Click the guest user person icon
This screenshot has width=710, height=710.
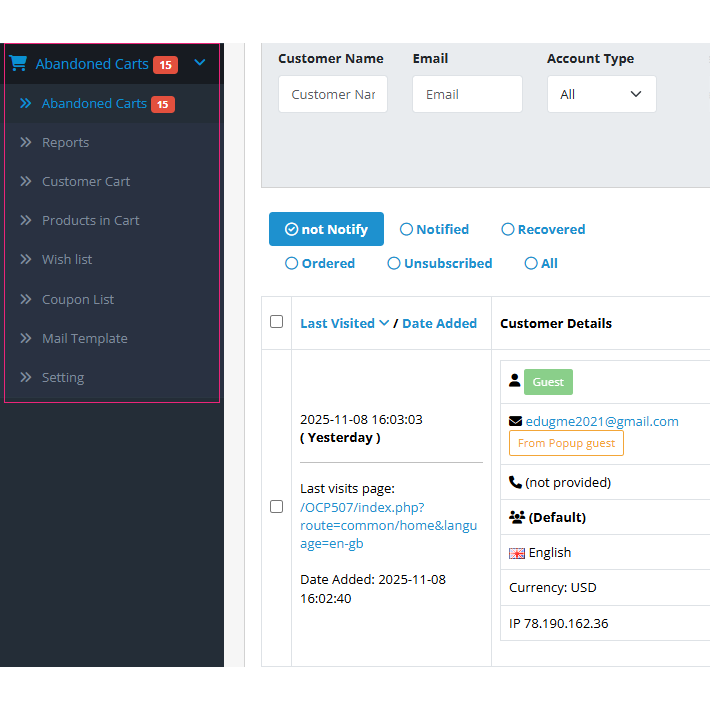515,381
